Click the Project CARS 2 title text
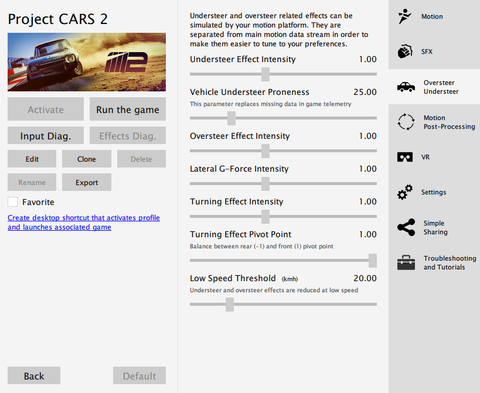The width and height of the screenshot is (480, 393). point(58,19)
